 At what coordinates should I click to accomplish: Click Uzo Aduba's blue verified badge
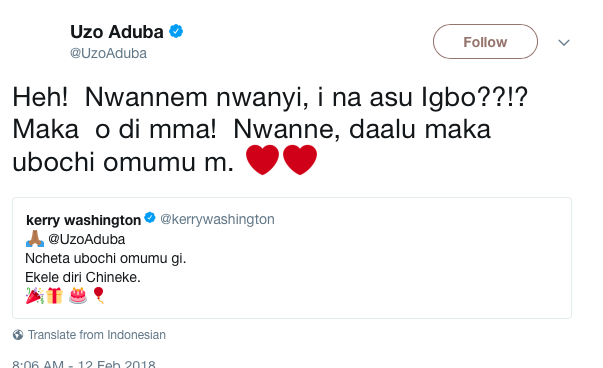click(x=176, y=31)
